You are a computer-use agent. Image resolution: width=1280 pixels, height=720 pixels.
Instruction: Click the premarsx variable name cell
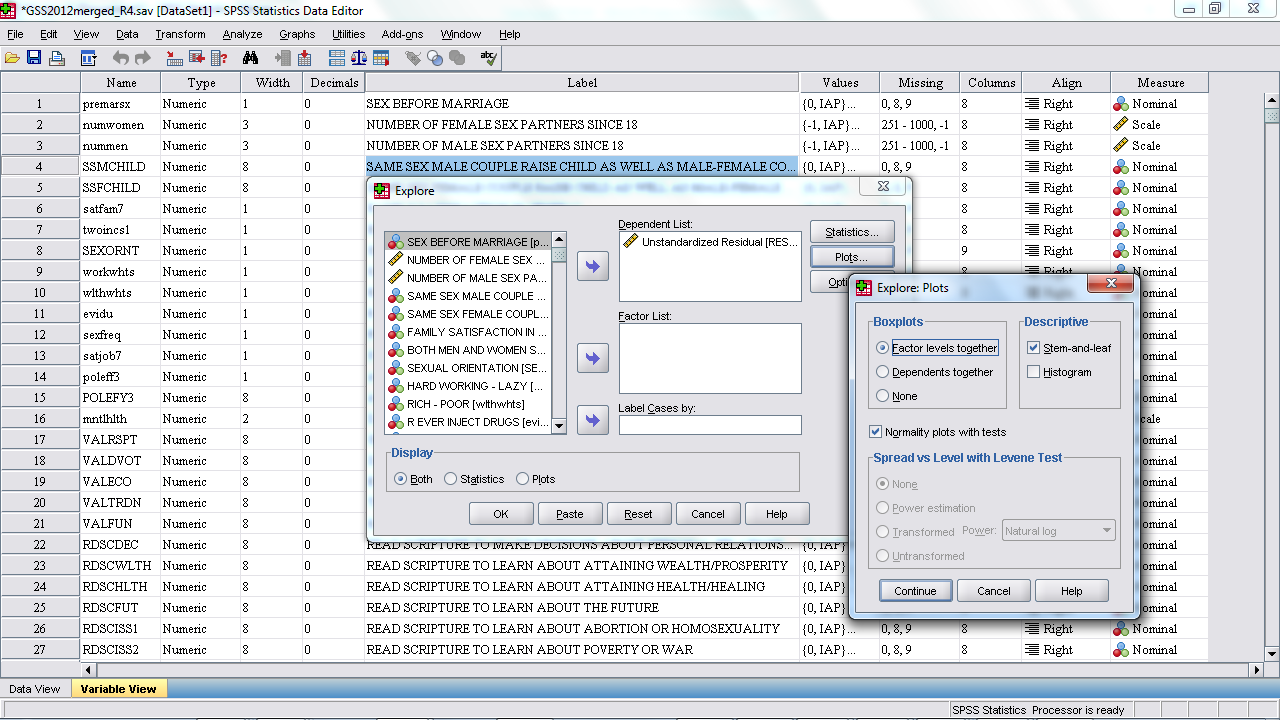[x=120, y=104]
